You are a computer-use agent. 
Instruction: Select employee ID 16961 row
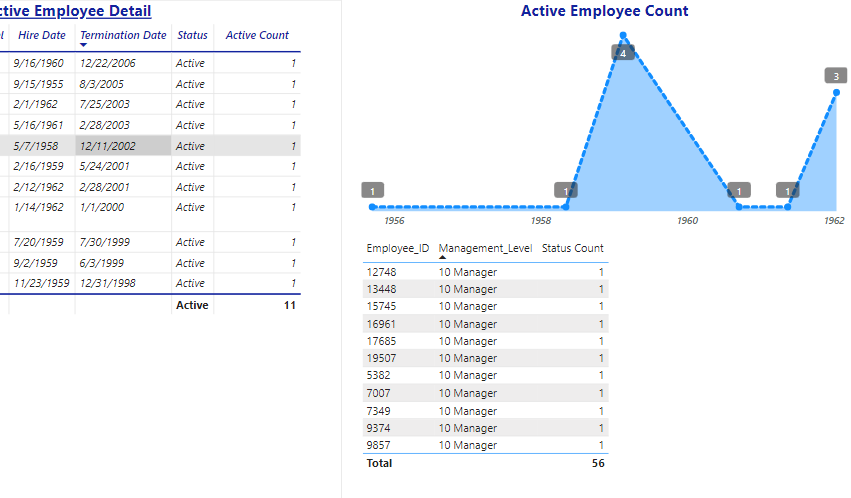[486, 324]
